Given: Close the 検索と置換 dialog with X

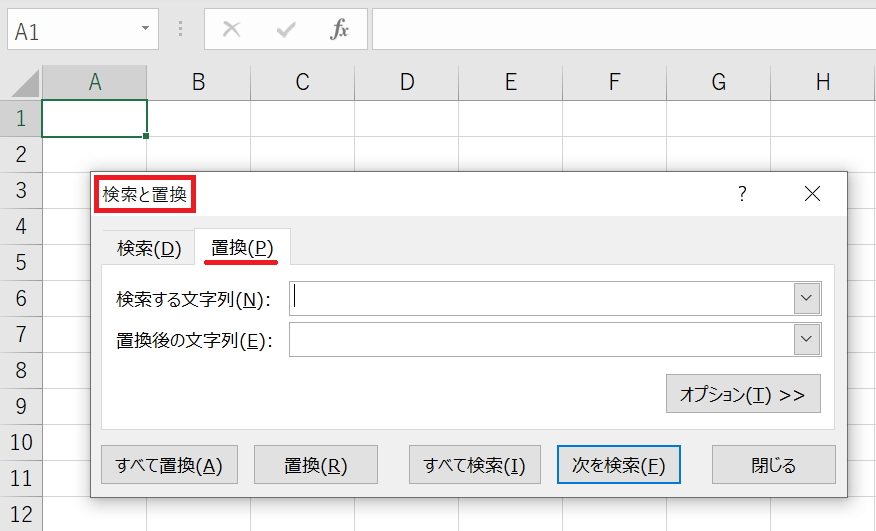Looking at the screenshot, I should click(x=812, y=194).
